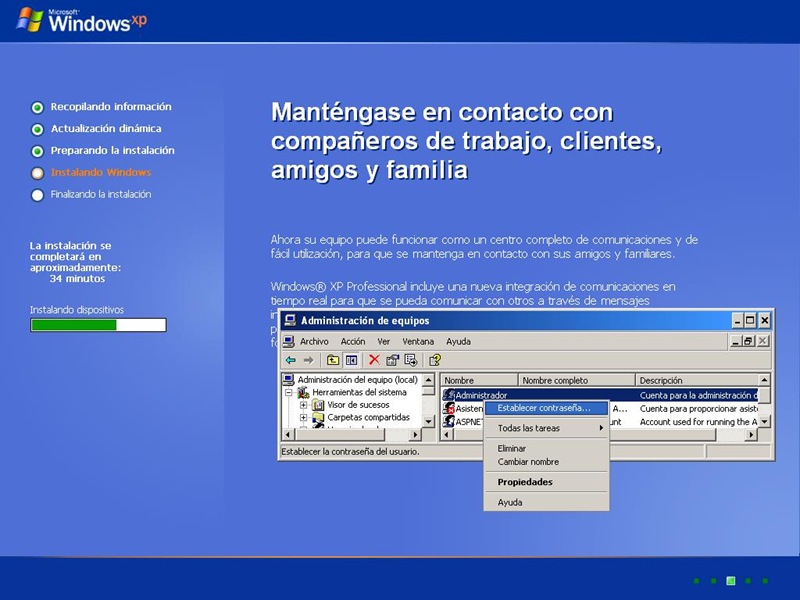Choose Propiedades from the context menu

(546, 482)
